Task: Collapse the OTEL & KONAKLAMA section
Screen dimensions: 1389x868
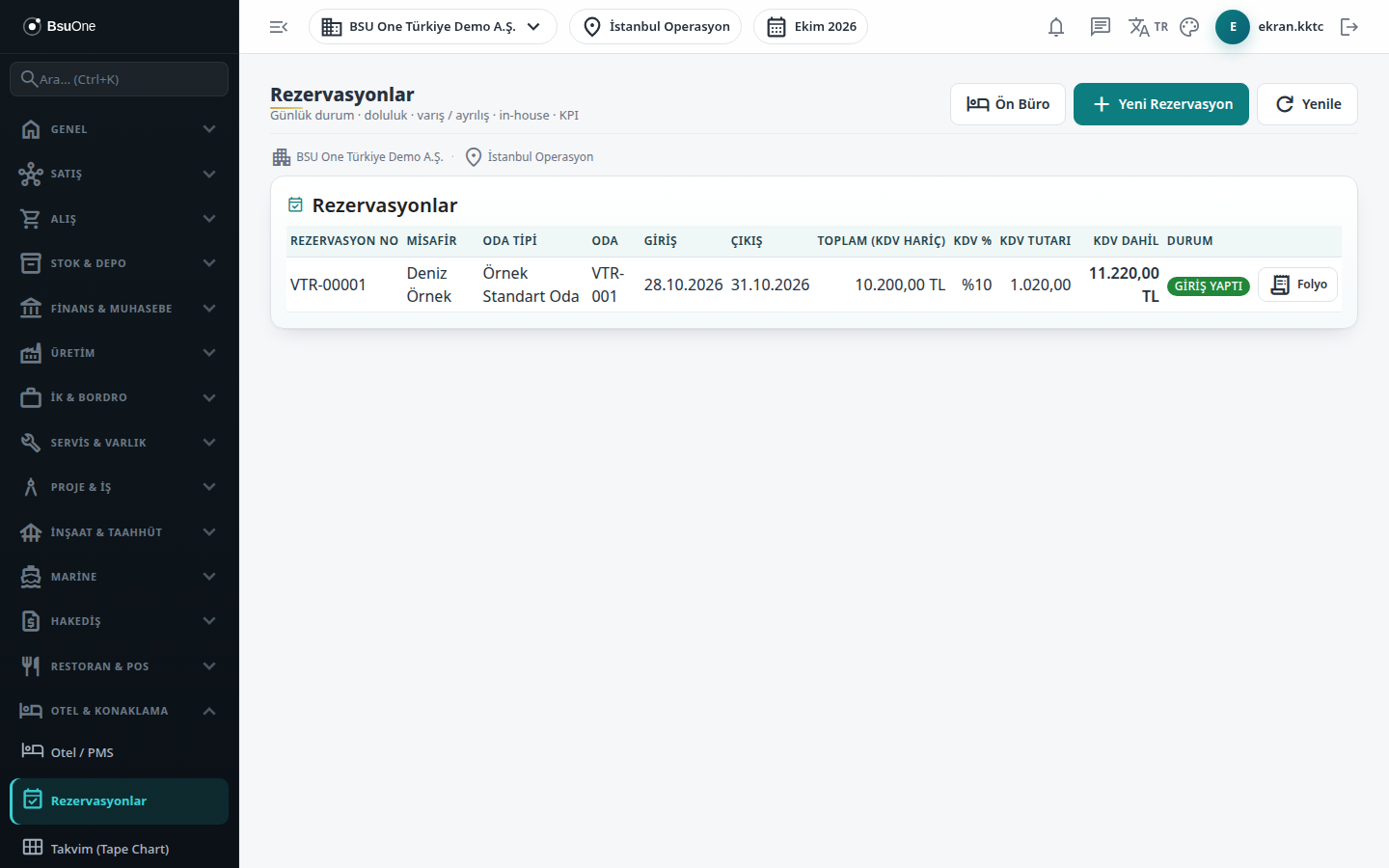Action: [119, 711]
